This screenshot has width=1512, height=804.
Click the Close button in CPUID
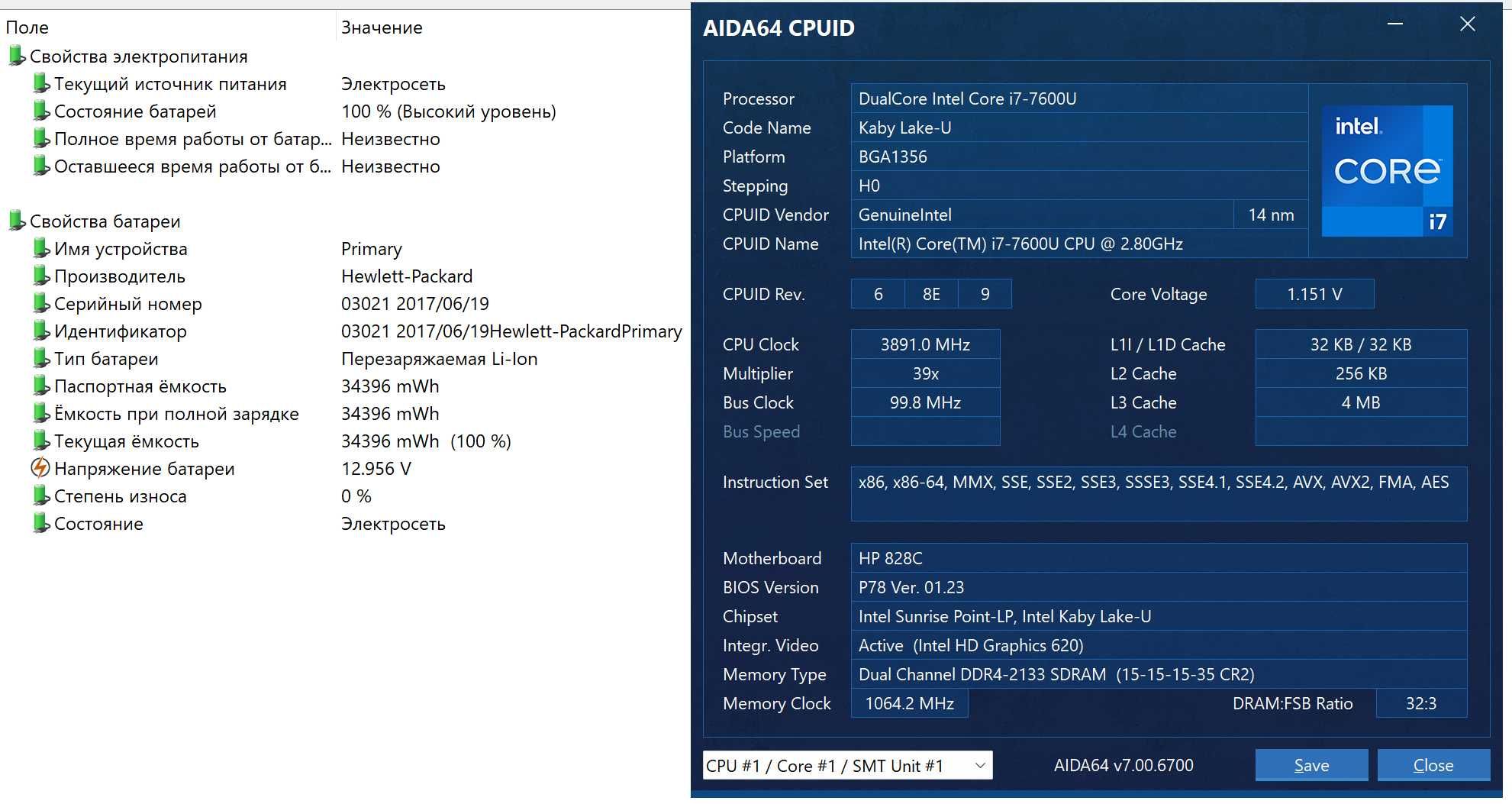pos(1433,765)
